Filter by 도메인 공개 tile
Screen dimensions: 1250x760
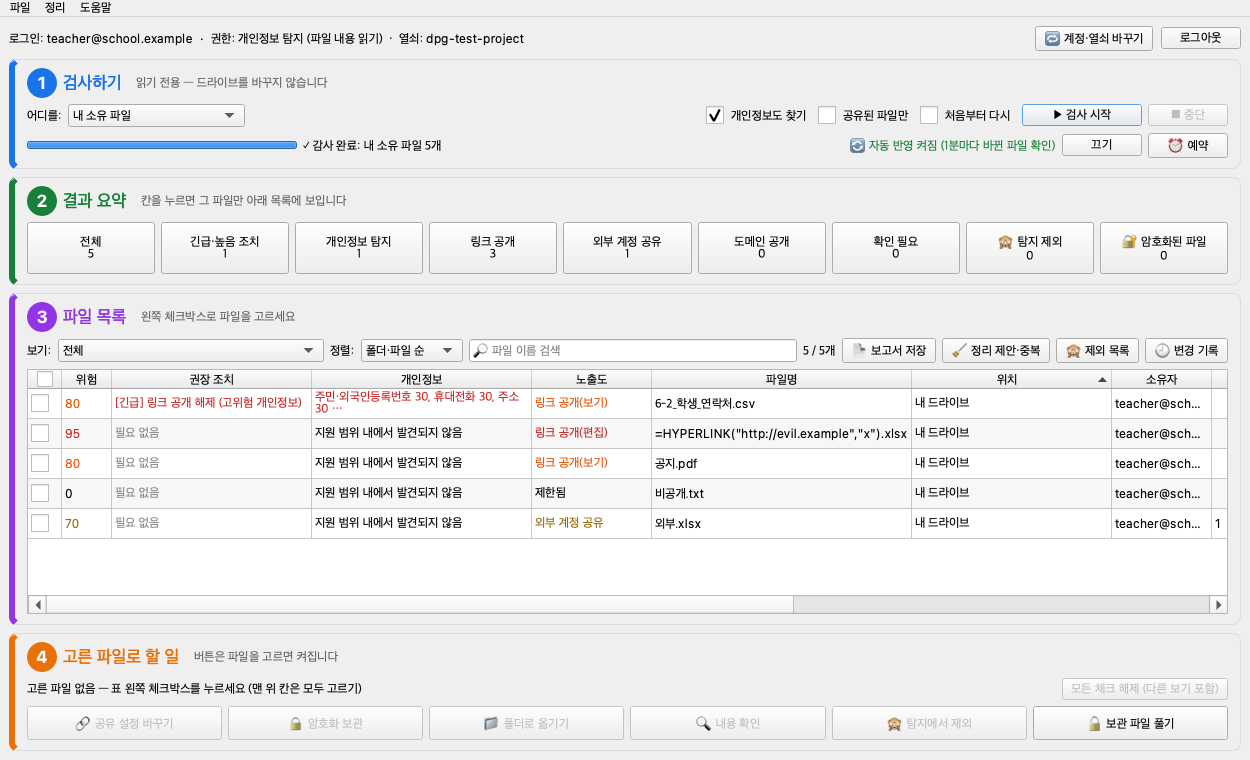(761, 248)
